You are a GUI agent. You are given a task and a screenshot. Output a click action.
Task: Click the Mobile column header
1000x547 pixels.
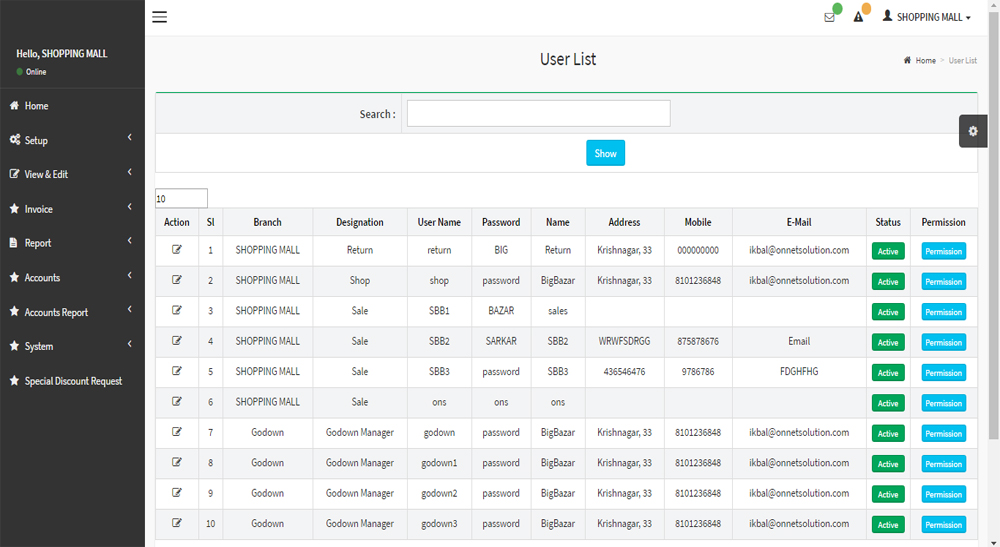pos(698,222)
